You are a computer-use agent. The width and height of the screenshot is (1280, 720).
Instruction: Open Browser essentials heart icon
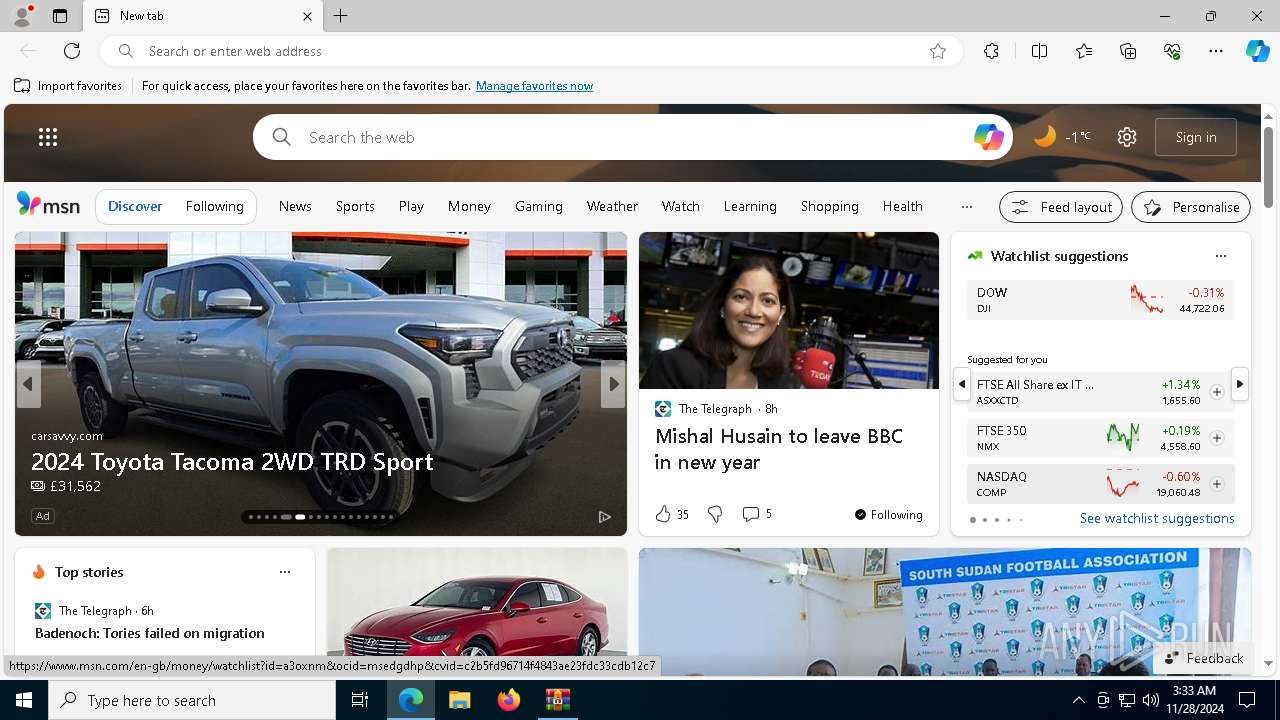click(x=1172, y=51)
